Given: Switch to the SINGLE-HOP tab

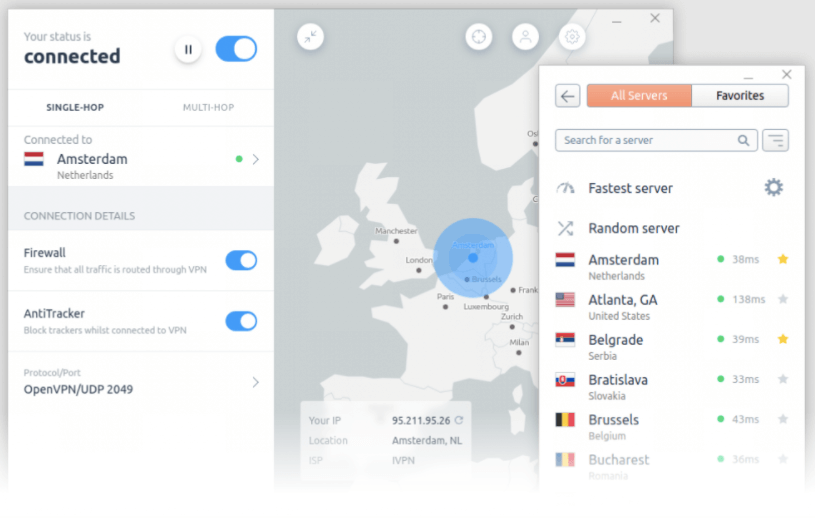Looking at the screenshot, I should [x=75, y=108].
